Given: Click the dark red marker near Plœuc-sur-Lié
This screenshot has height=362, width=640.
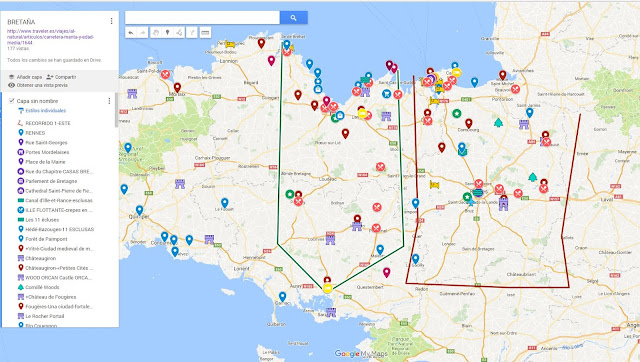Looking at the screenshot, I should click(x=345, y=133).
